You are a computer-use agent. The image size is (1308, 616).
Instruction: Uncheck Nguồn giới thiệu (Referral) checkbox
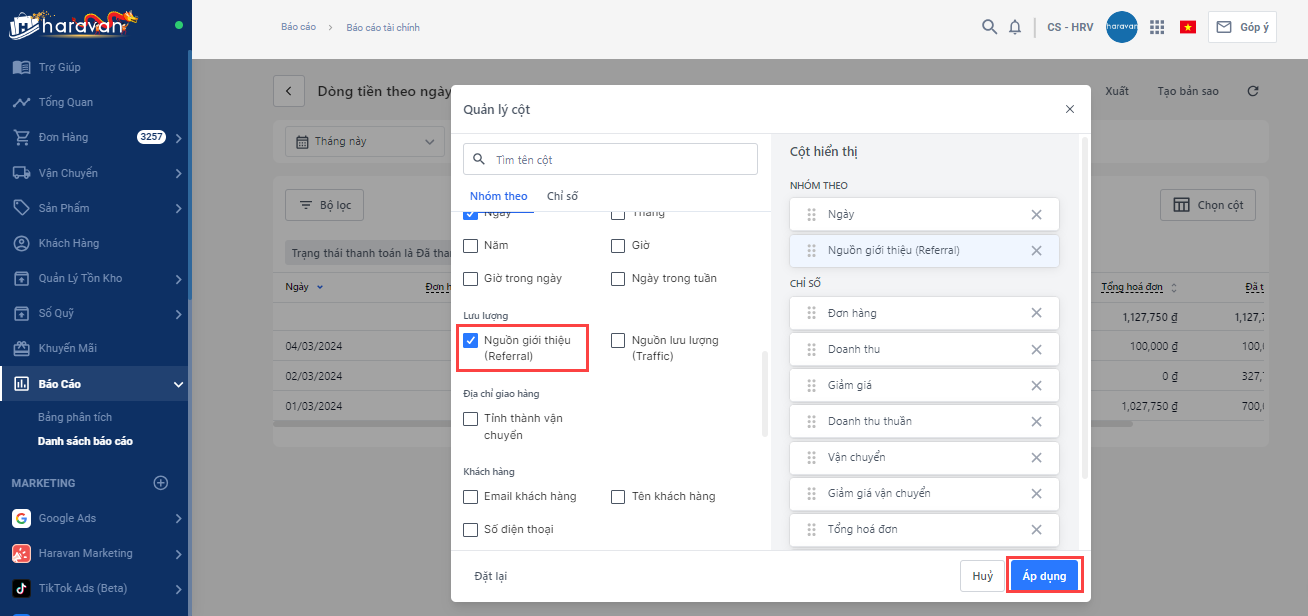pyautogui.click(x=471, y=340)
